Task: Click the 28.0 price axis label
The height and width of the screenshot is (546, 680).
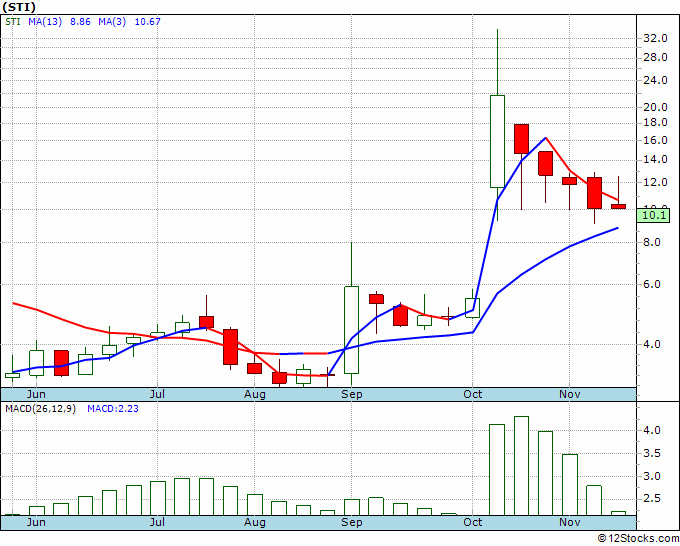Action: click(x=655, y=57)
